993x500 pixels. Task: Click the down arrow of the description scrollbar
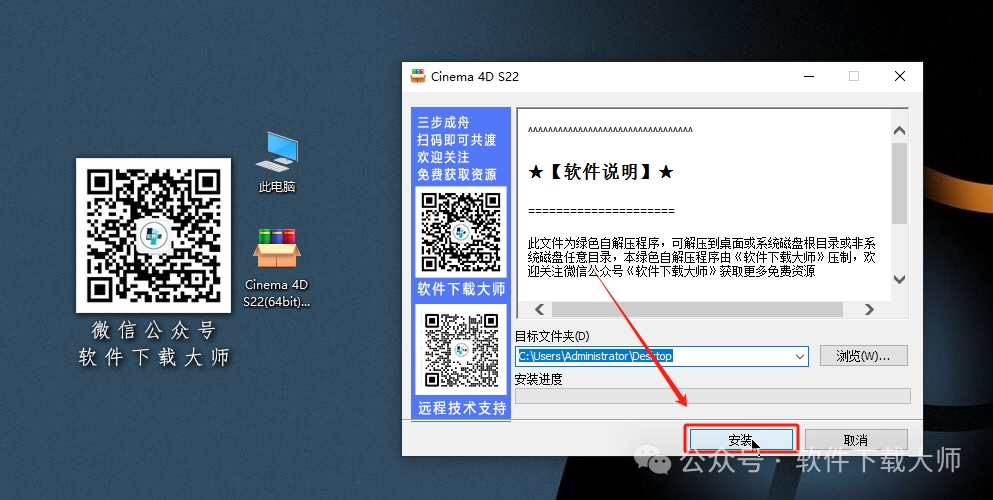point(898,280)
